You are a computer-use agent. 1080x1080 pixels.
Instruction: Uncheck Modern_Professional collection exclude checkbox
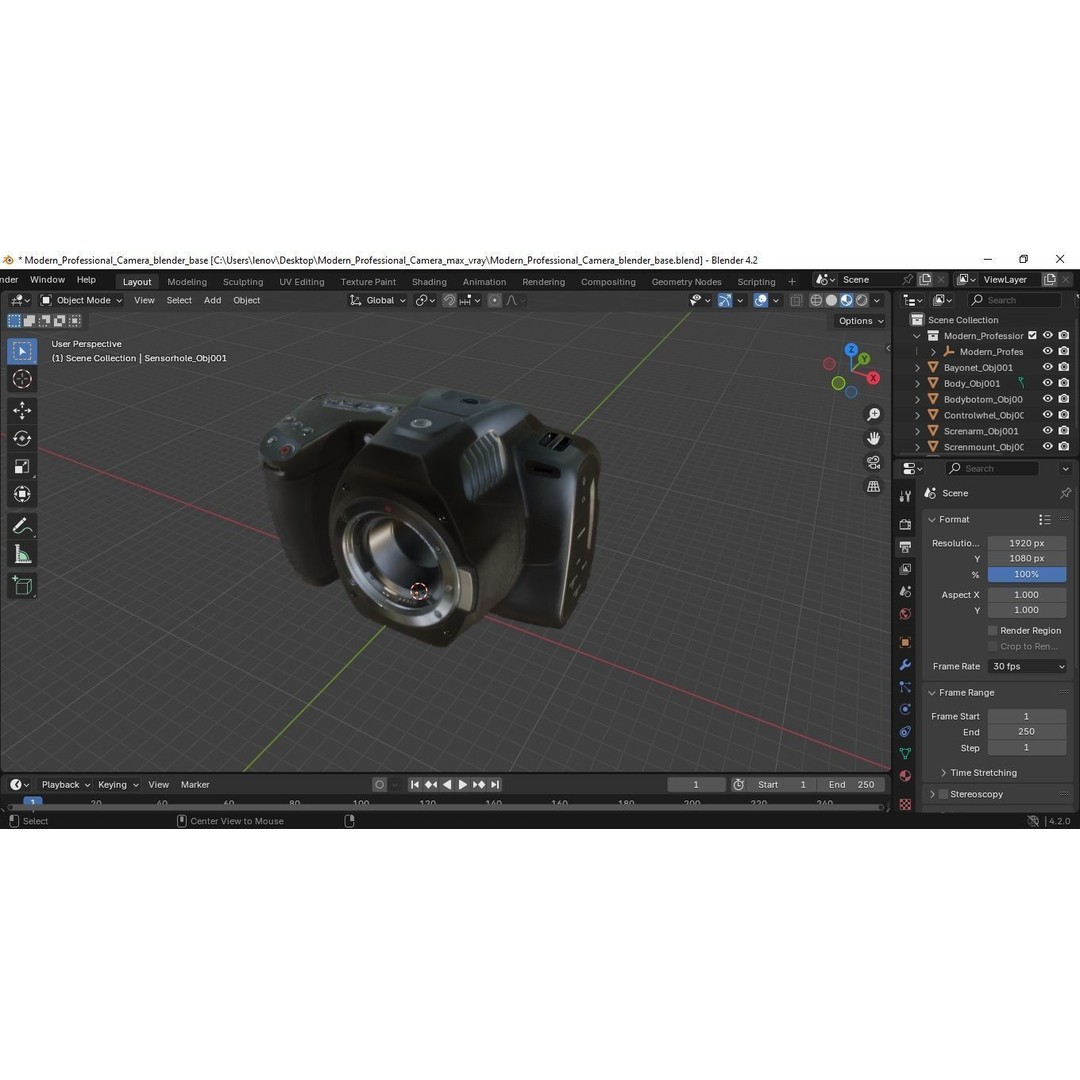click(1032, 335)
